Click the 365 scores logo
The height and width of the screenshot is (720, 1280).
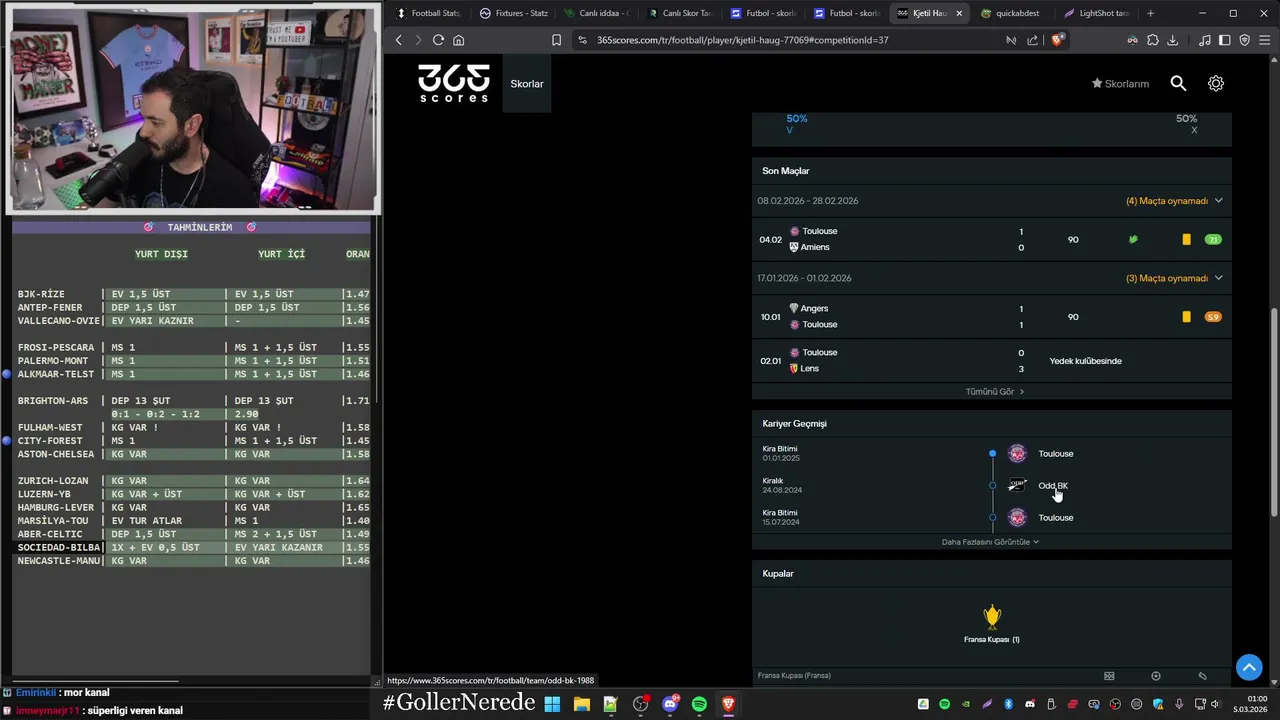coord(454,83)
